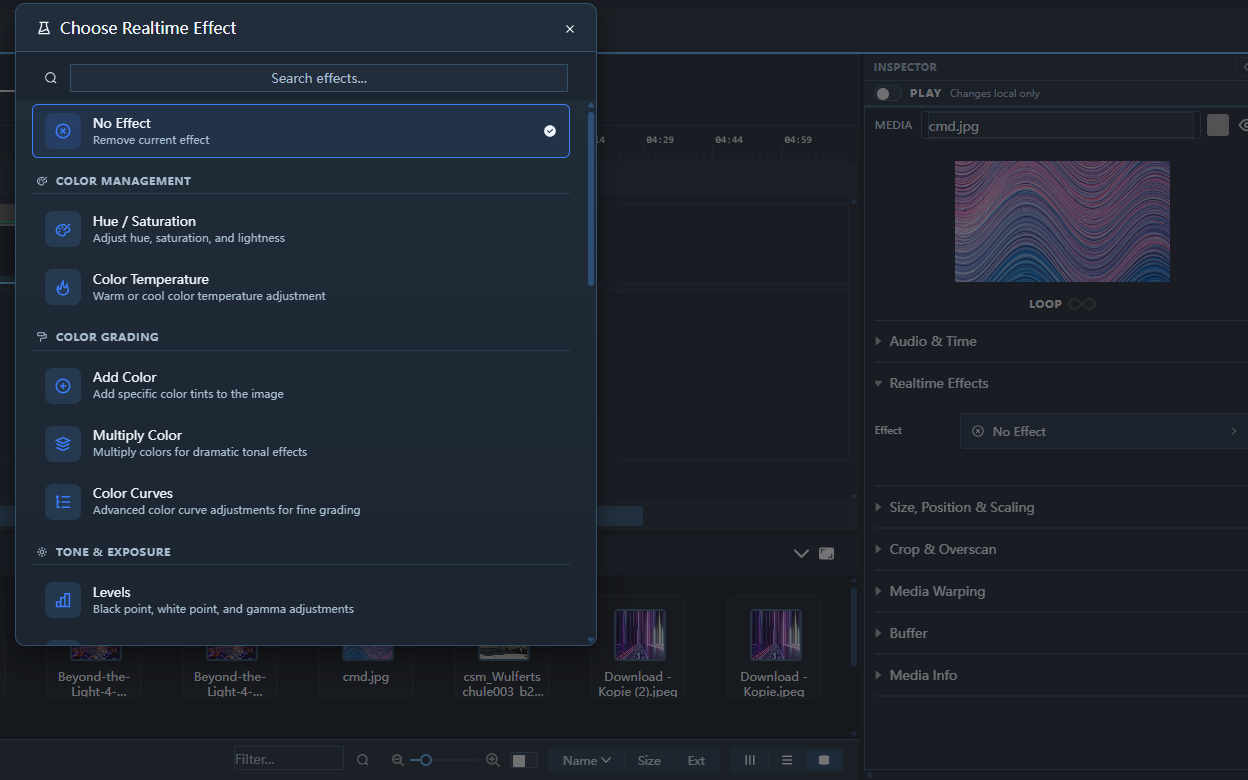This screenshot has height=780, width=1248.
Task: Click the LOOP label in Inspector
Action: click(x=1045, y=304)
